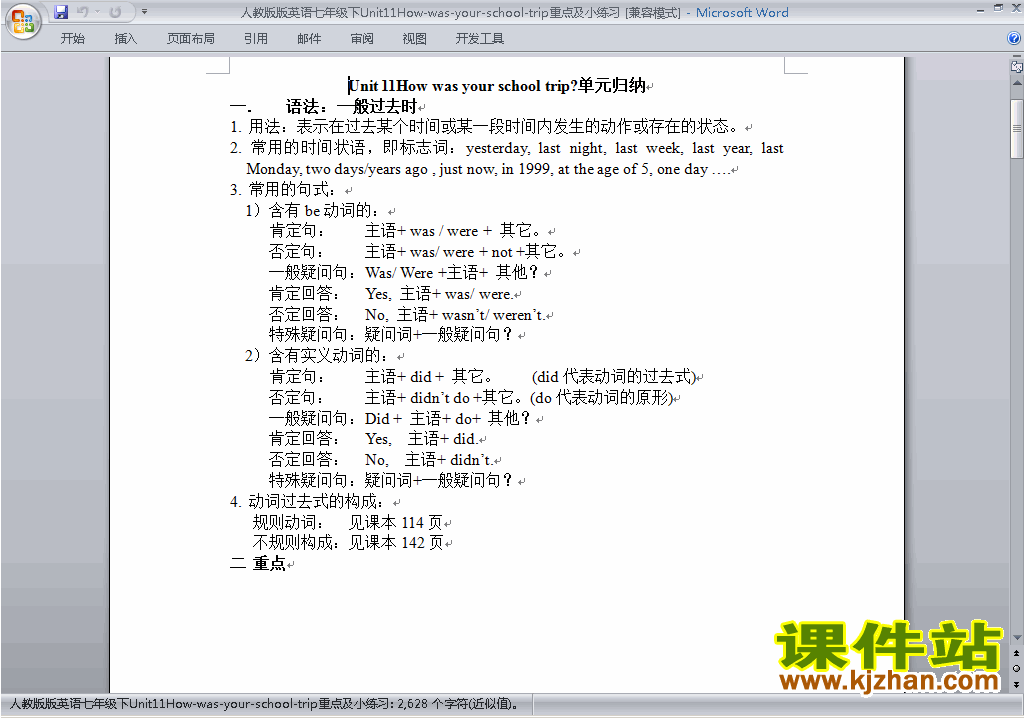
Task: Select the 视图 ribbon tab
Action: [x=414, y=39]
